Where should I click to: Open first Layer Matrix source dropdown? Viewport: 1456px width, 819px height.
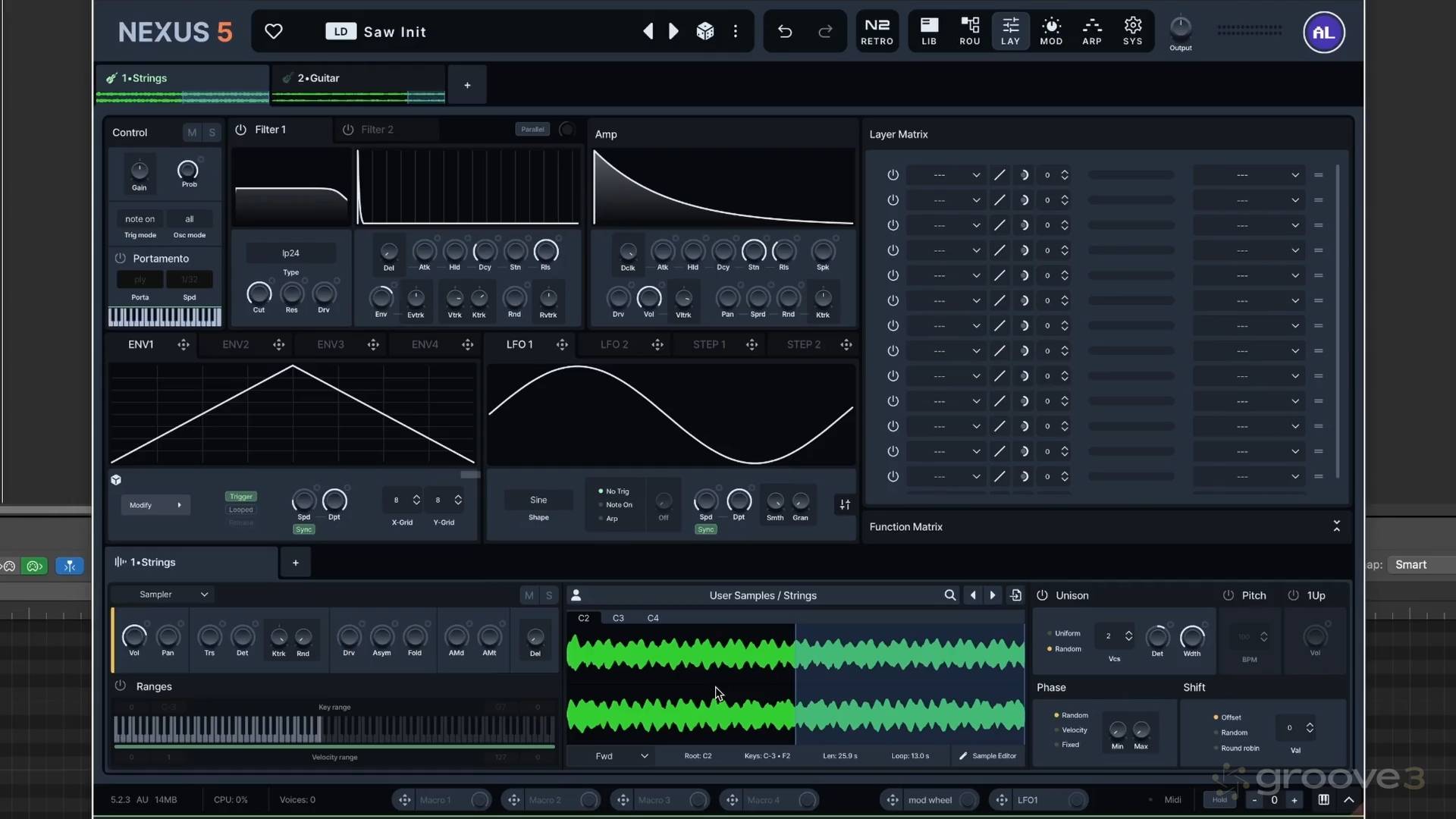coord(945,175)
